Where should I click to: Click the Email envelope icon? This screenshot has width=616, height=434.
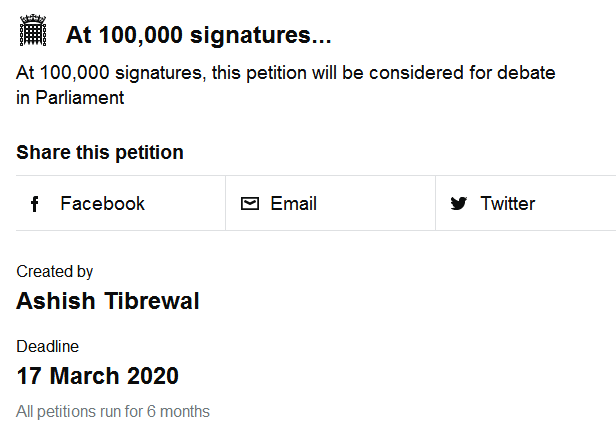click(250, 203)
